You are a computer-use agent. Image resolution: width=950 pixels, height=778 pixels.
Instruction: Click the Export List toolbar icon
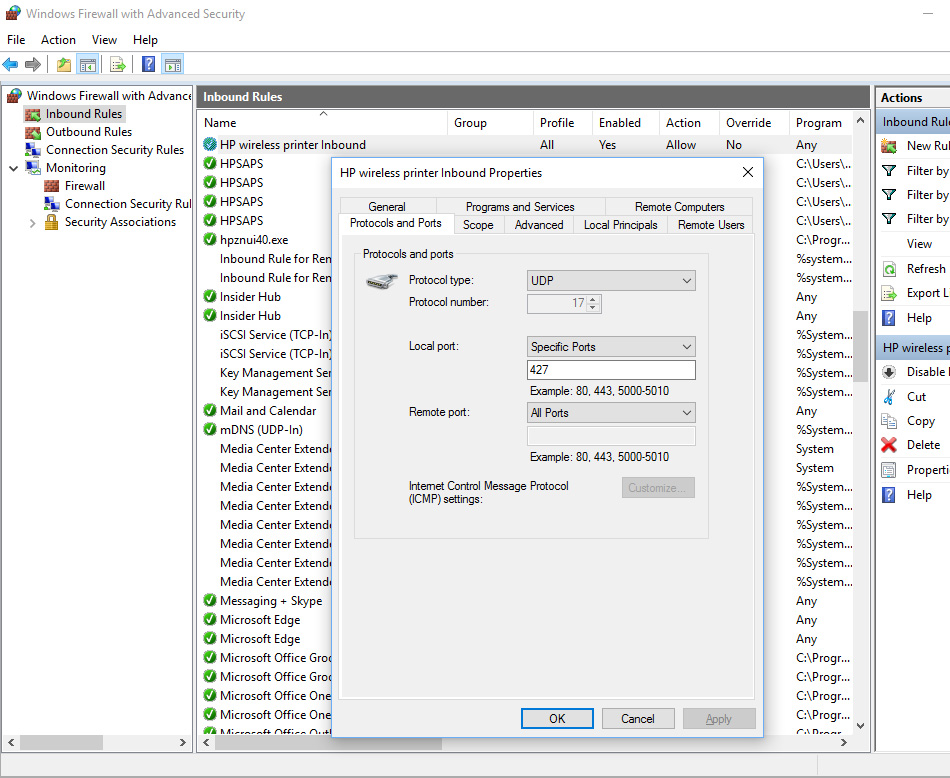(118, 64)
